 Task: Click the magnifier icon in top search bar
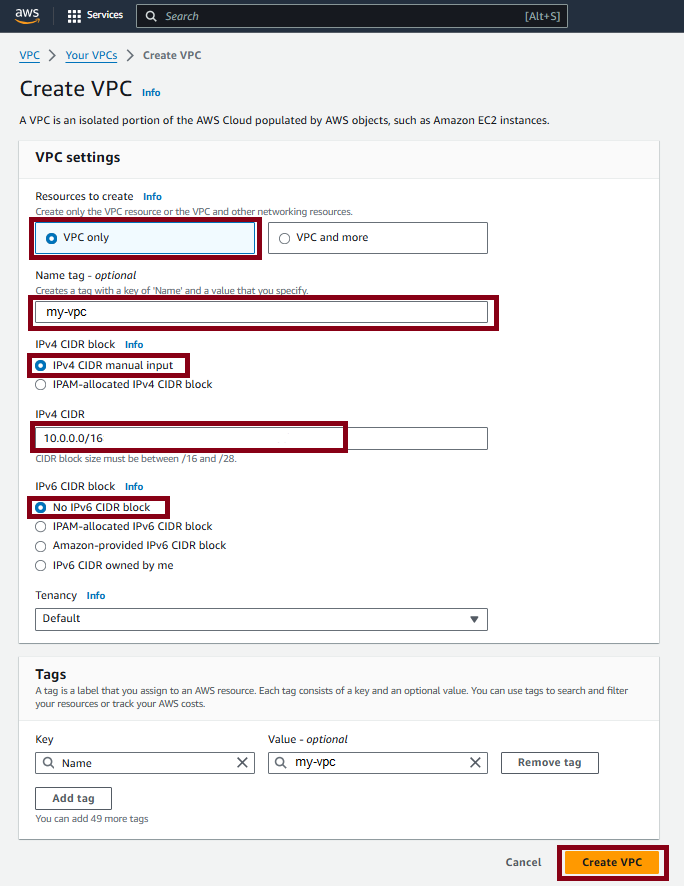[x=151, y=16]
